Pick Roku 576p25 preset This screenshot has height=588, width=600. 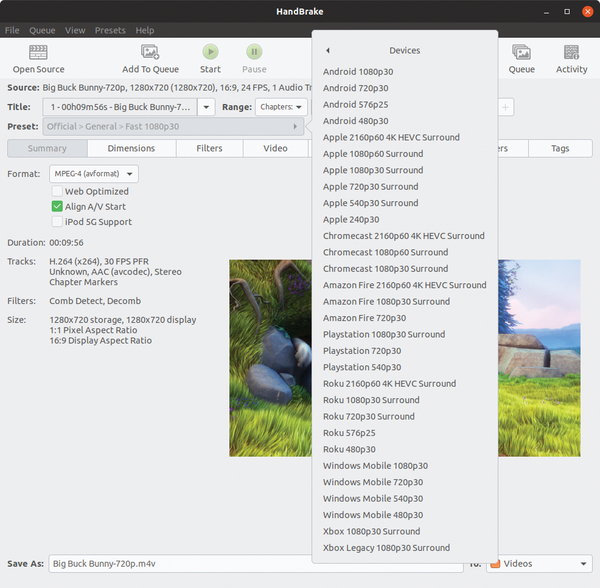[x=405, y=433]
